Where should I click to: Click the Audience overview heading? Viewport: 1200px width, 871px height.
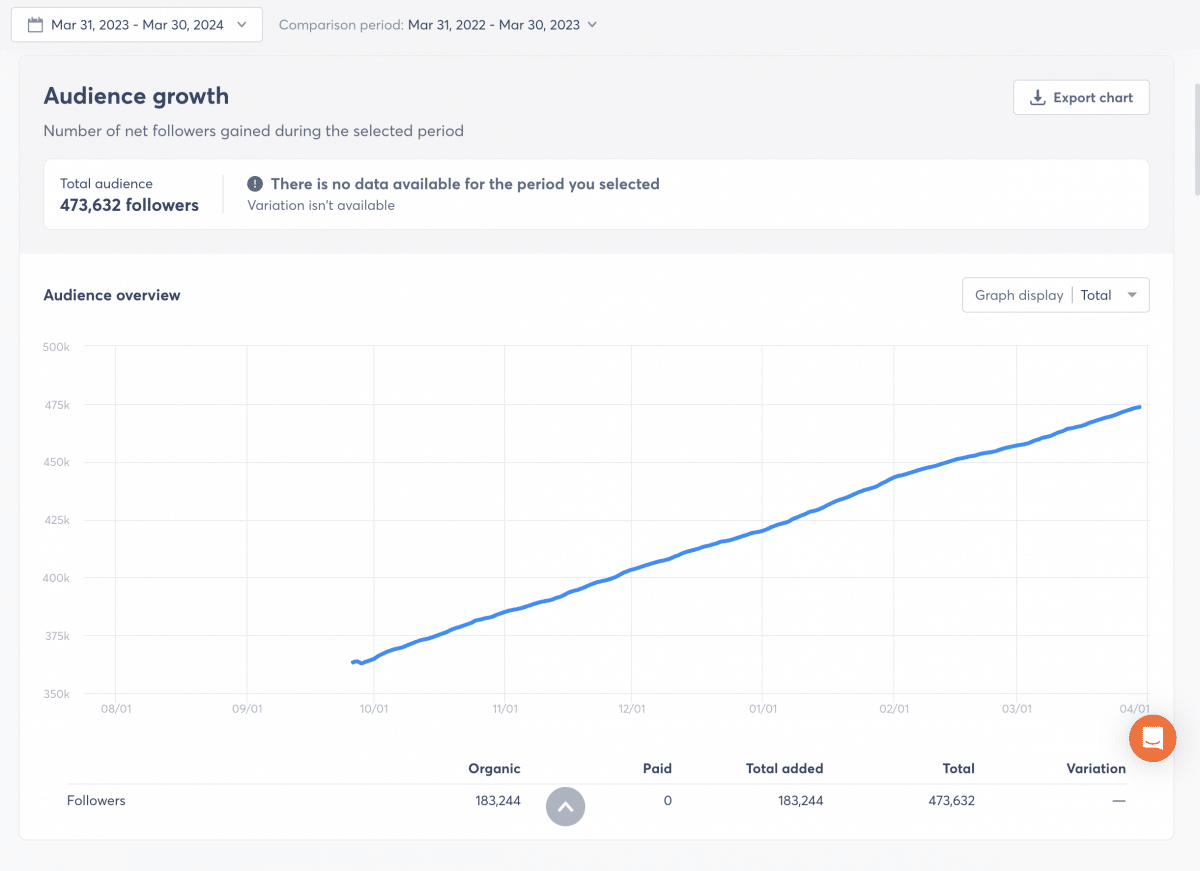point(112,295)
